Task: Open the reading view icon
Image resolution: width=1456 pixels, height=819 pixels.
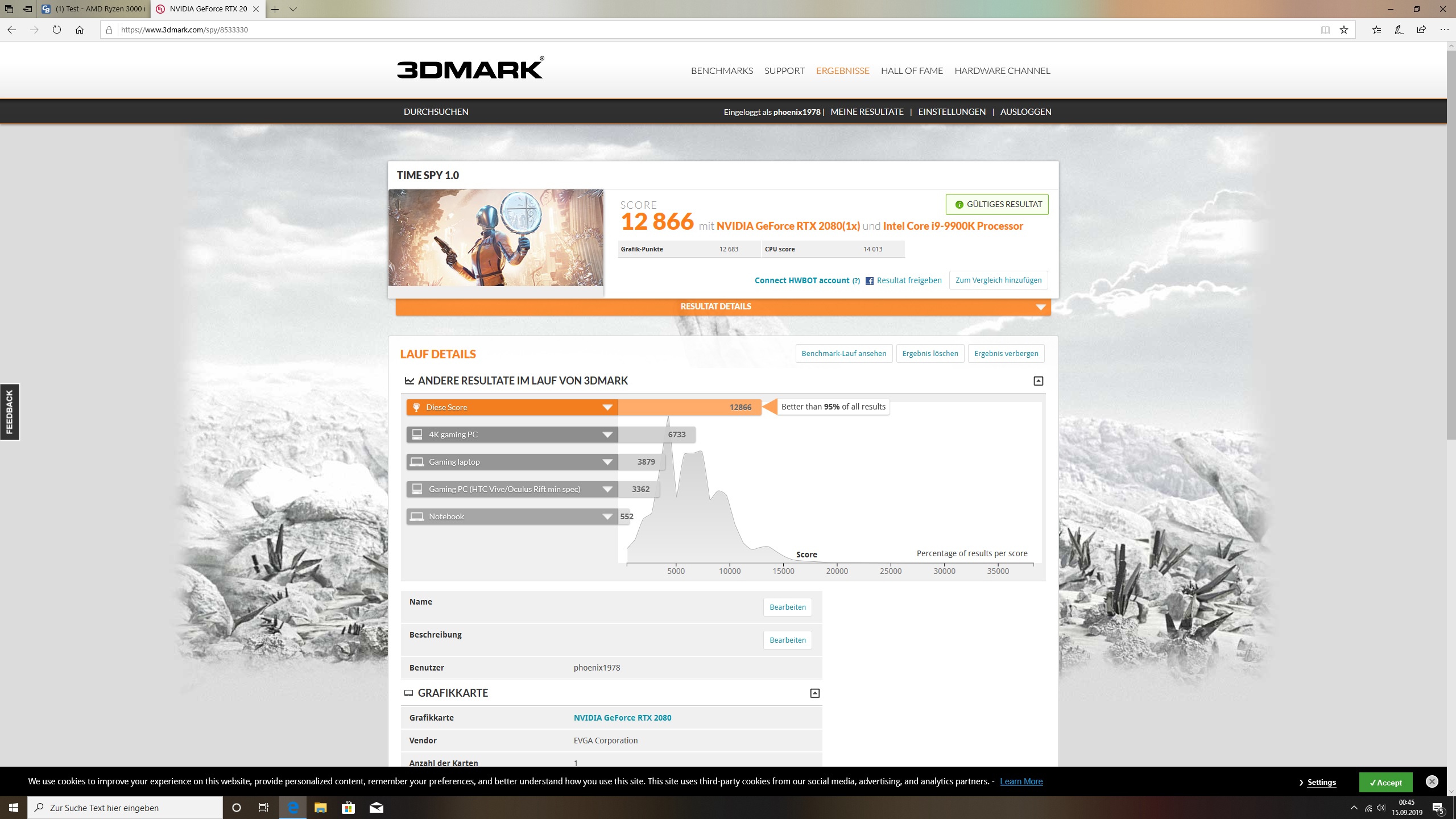Action: [x=1325, y=30]
